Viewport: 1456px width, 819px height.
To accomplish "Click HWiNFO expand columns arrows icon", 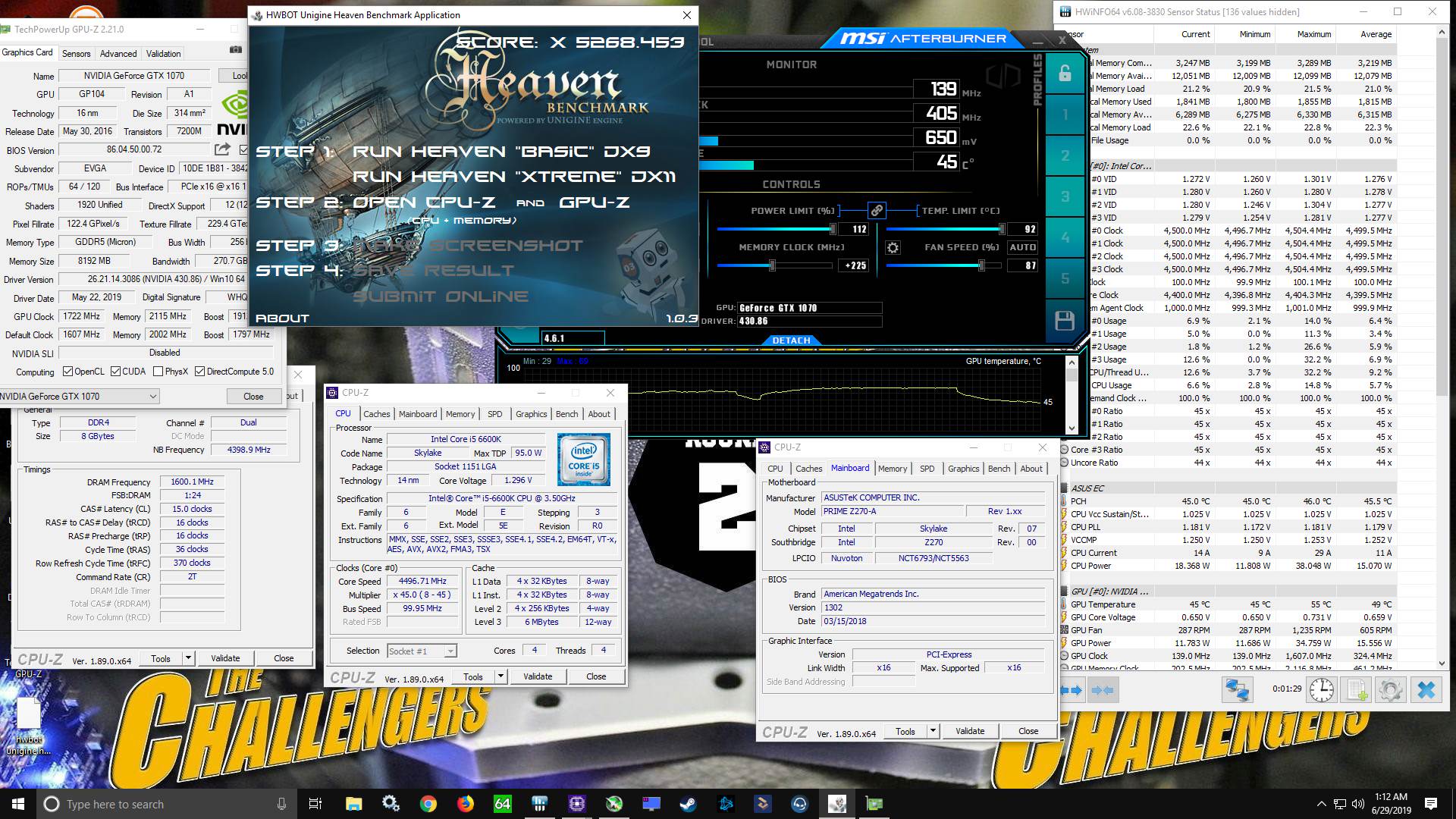I will click(x=1071, y=690).
